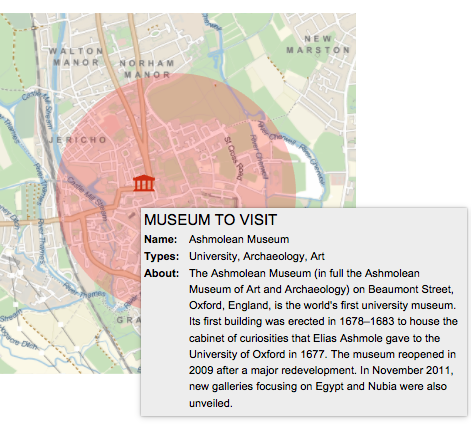Click the word unveiled in description
This screenshot has width=471, height=426.
click(x=210, y=403)
